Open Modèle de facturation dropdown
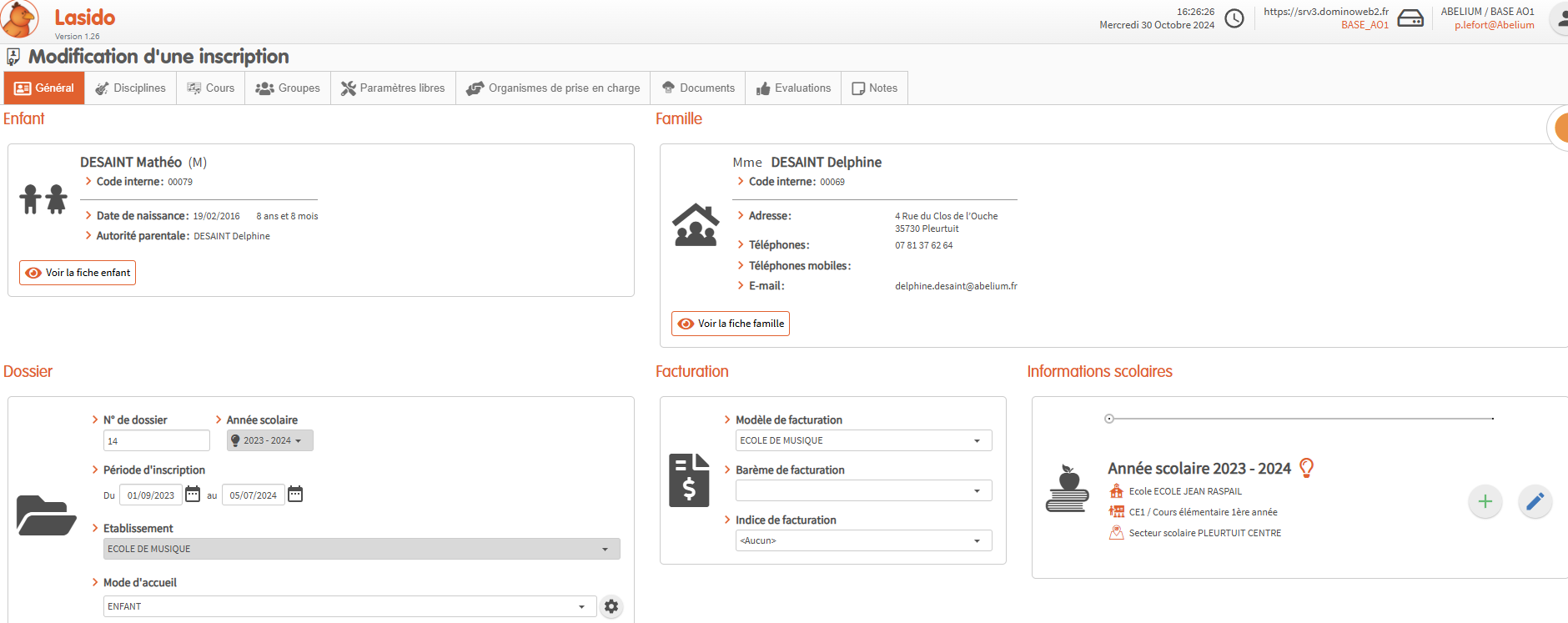The width and height of the screenshot is (1568, 623). pos(863,440)
